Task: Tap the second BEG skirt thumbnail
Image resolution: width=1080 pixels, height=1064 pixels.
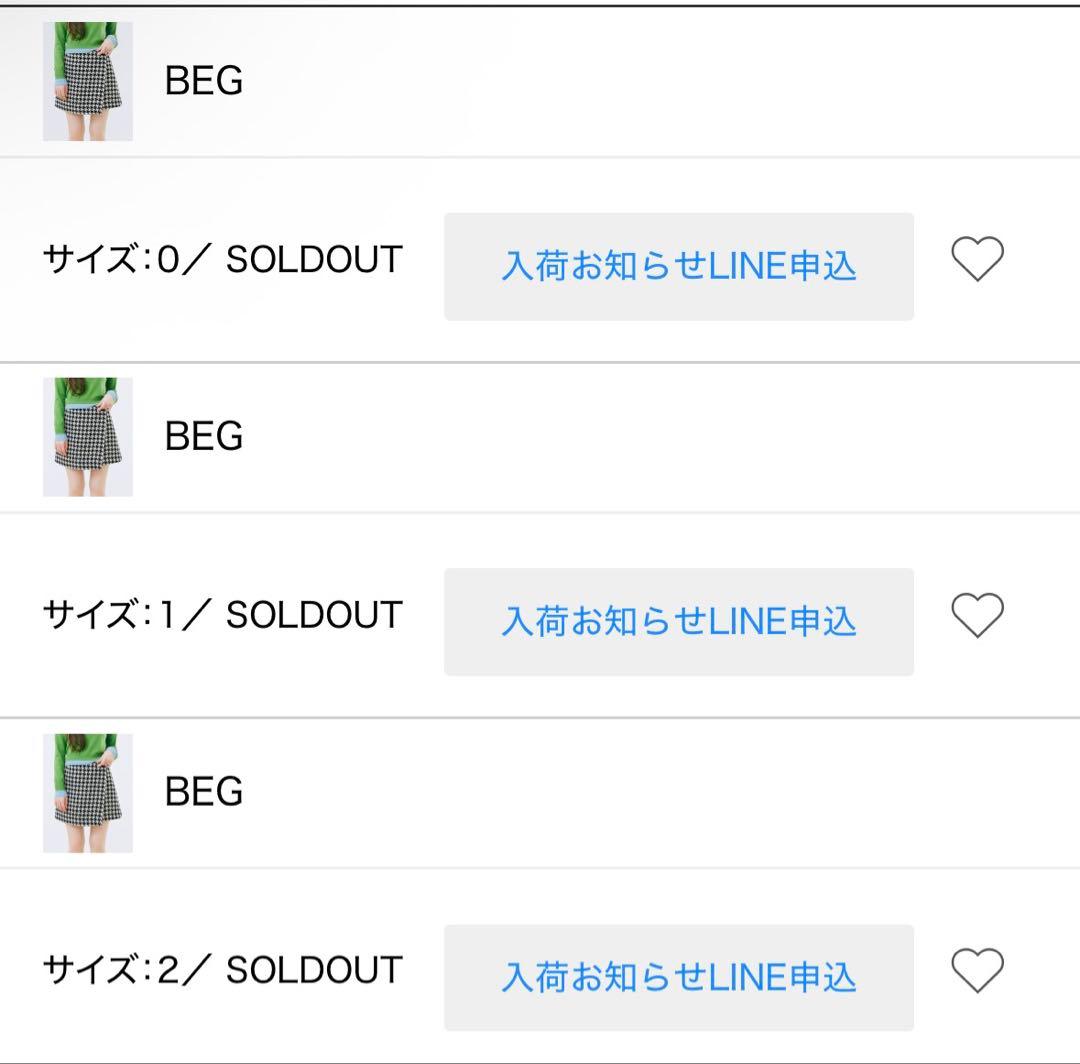Action: pyautogui.click(x=88, y=437)
